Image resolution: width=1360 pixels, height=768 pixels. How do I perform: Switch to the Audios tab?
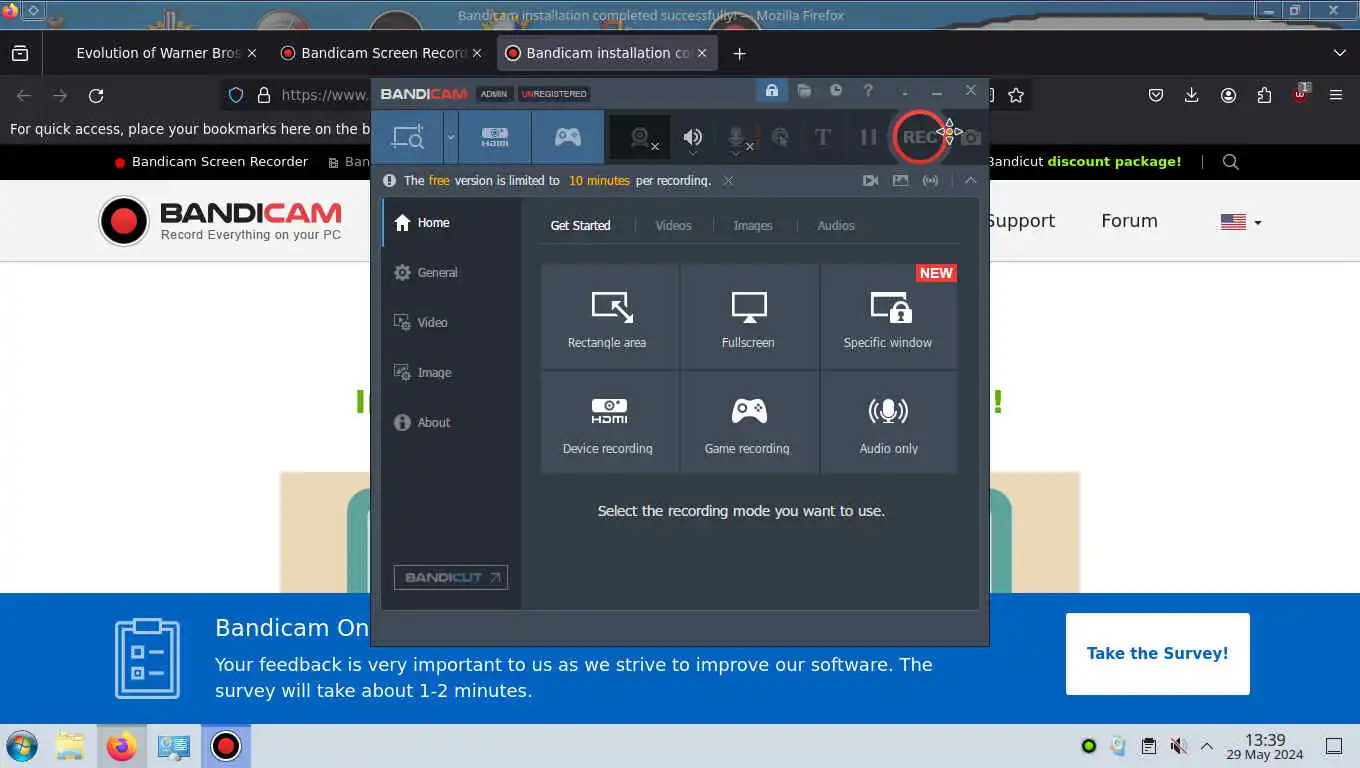coord(836,226)
